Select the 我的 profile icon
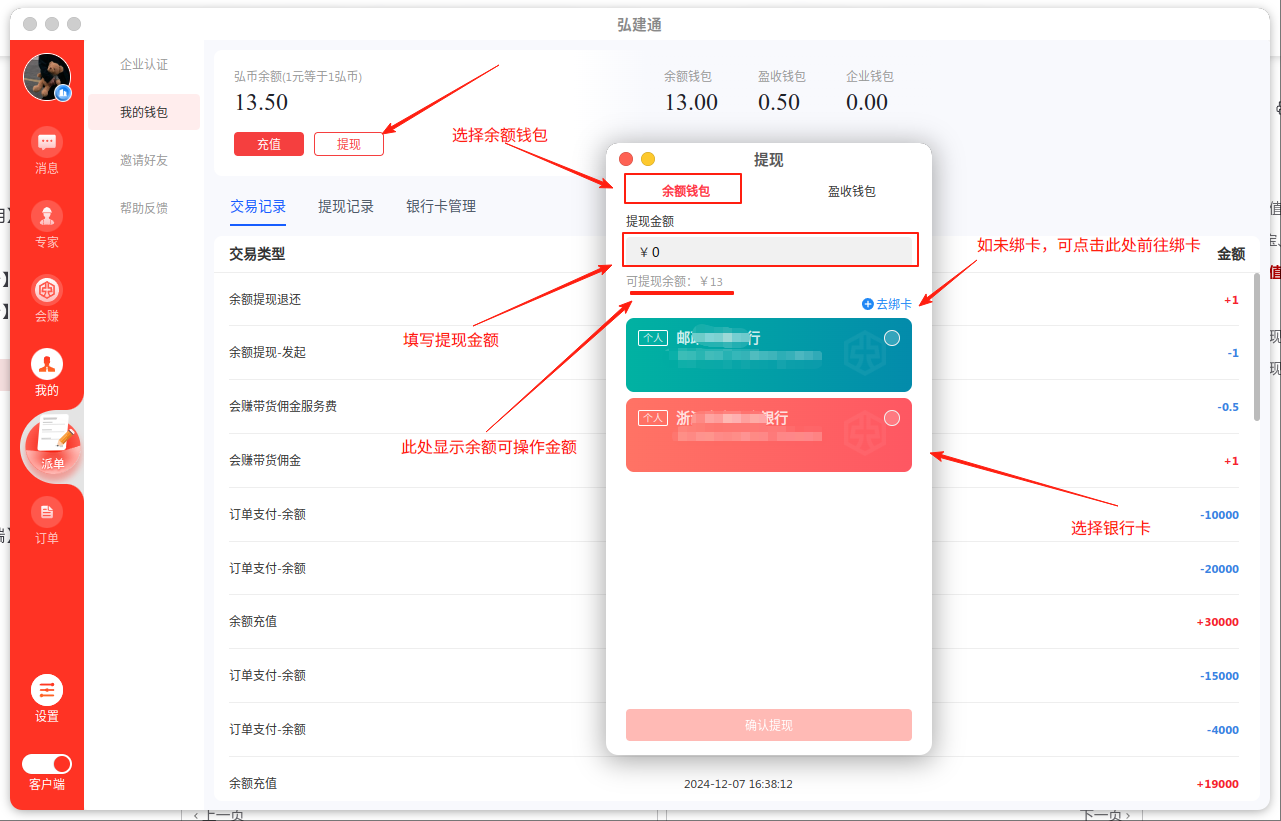This screenshot has height=821, width=1281. [x=47, y=365]
